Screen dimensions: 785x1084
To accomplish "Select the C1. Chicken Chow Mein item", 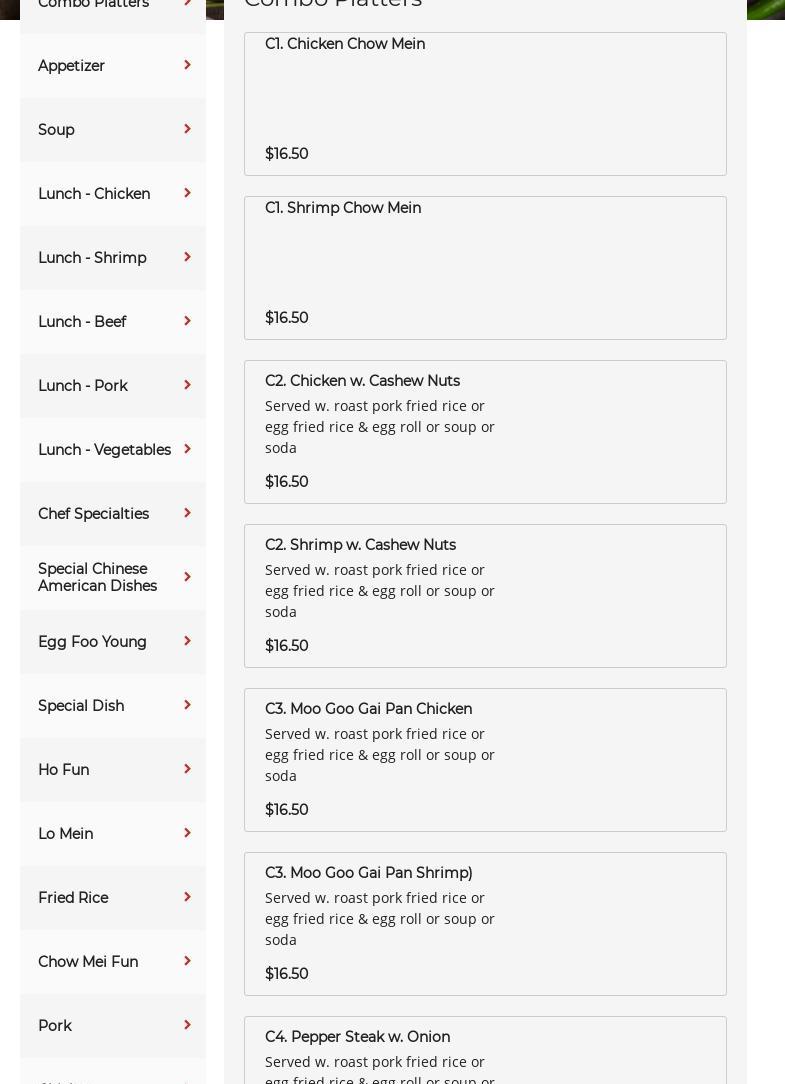I will [x=485, y=104].
